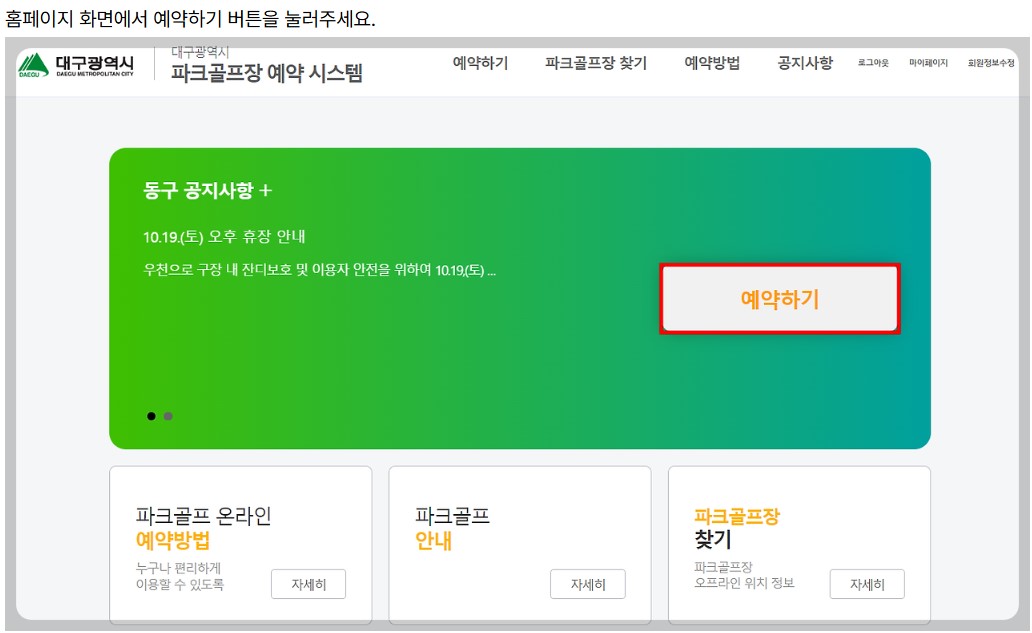Click 자세히 on the 파크골프 안내 card
Screen dimensions: 1032x633
tap(587, 584)
